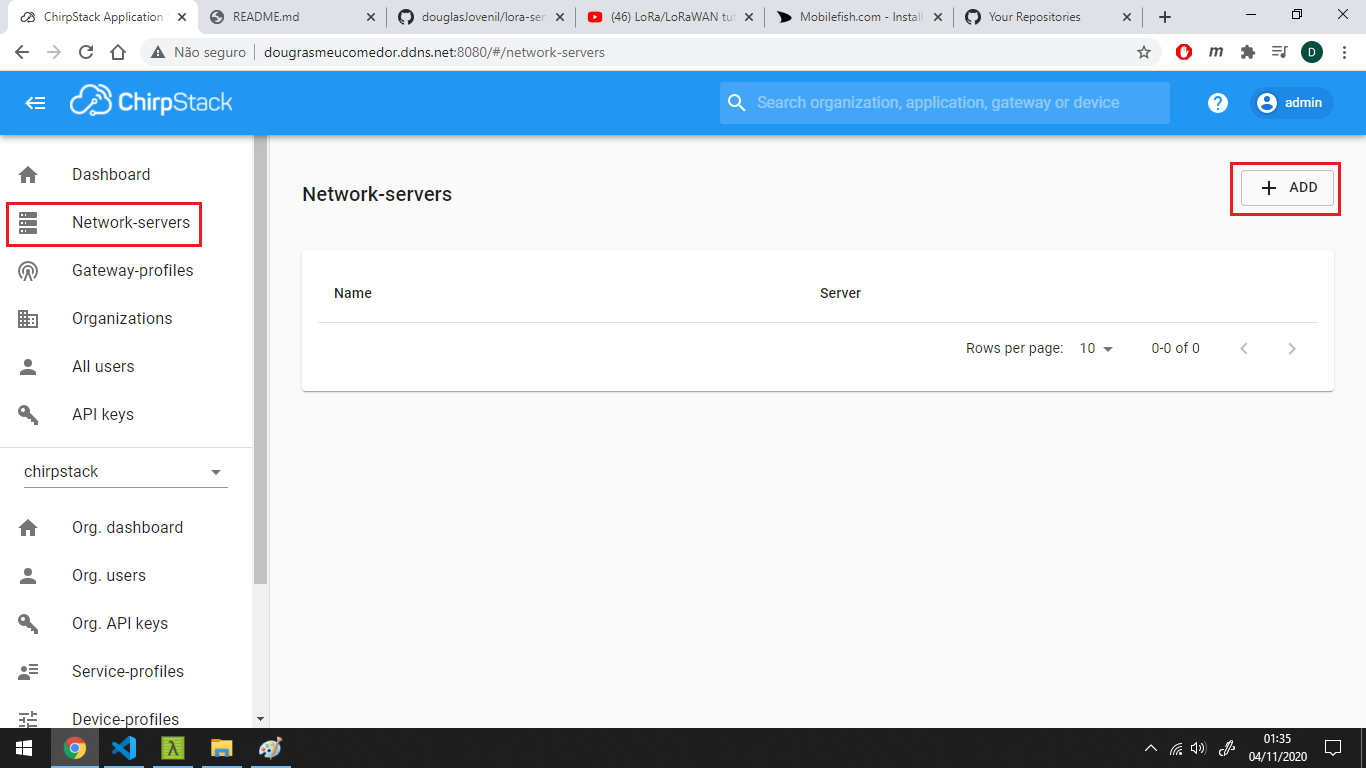Open Org. users page
This screenshot has width=1366, height=768.
click(x=109, y=575)
